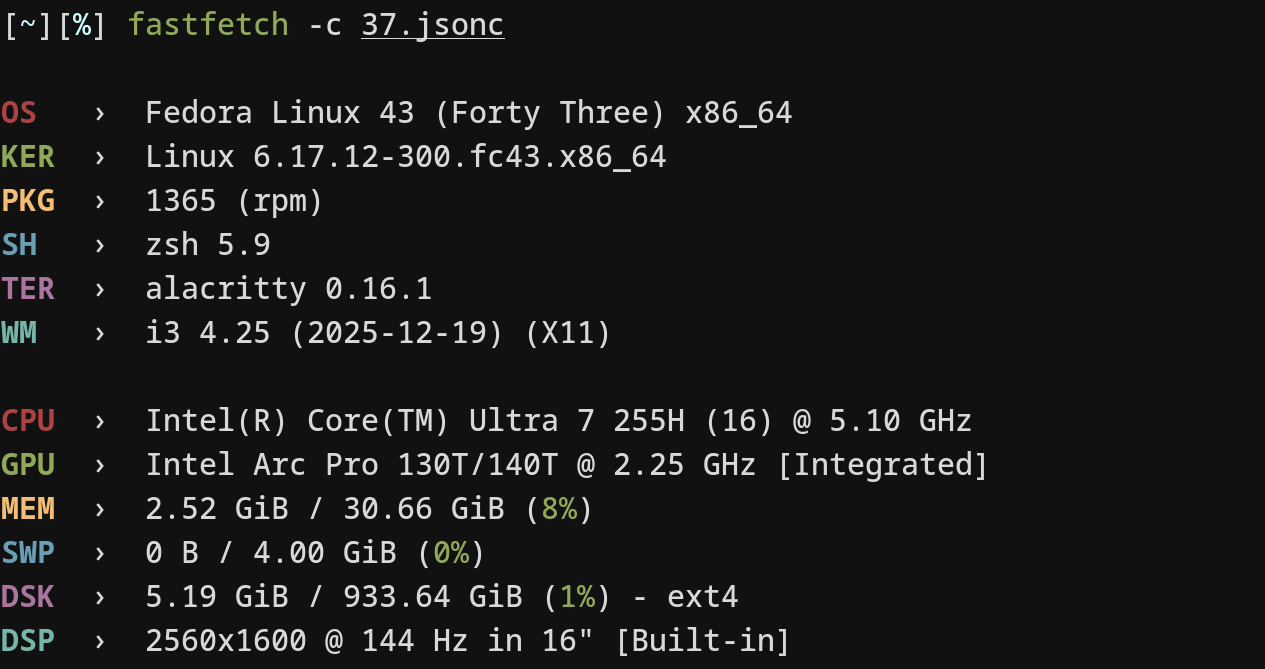Click the purple DSK label
Screen dimensions: 1265x669
(x=28, y=597)
